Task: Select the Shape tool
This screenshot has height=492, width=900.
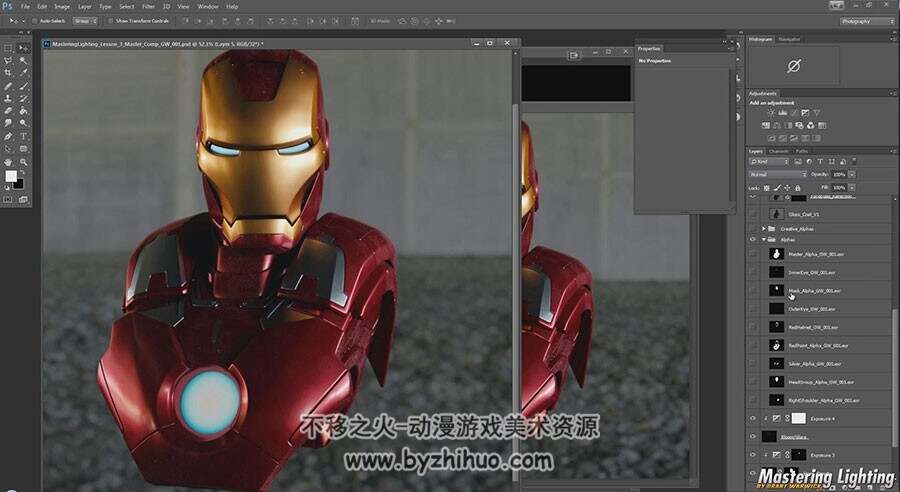Action: [24, 148]
